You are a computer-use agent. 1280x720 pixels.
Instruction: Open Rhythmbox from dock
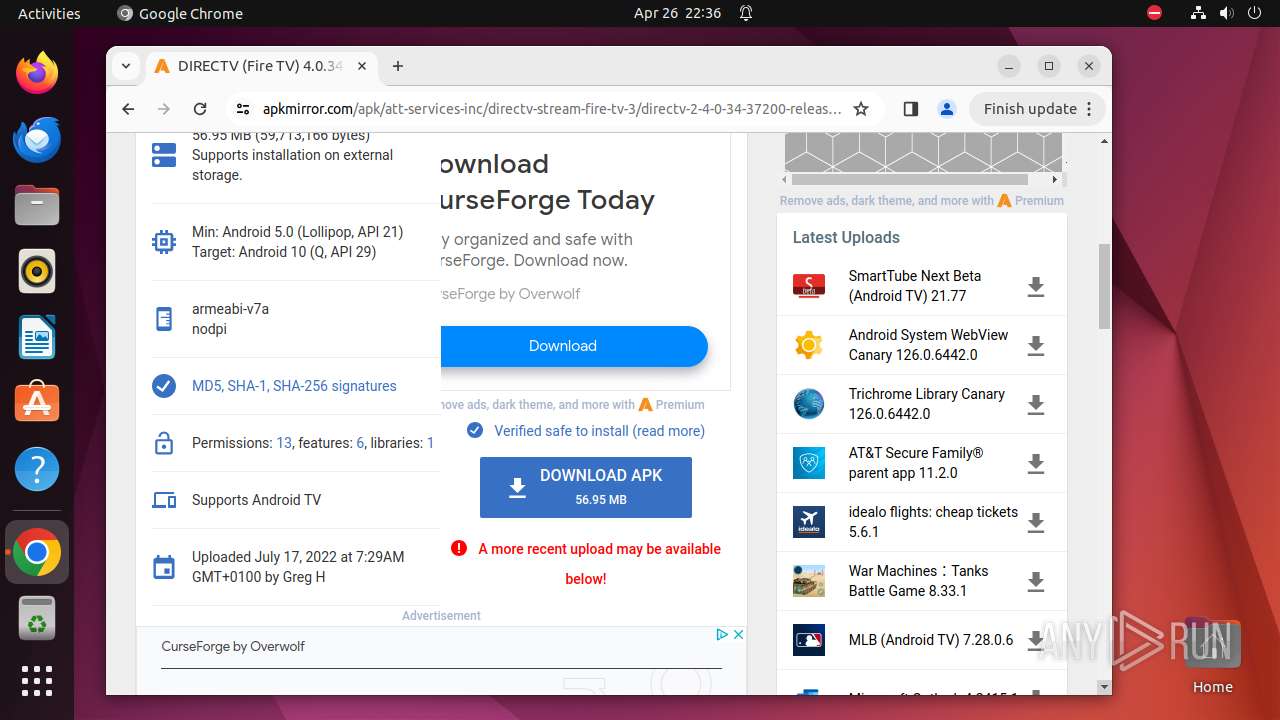tap(37, 271)
